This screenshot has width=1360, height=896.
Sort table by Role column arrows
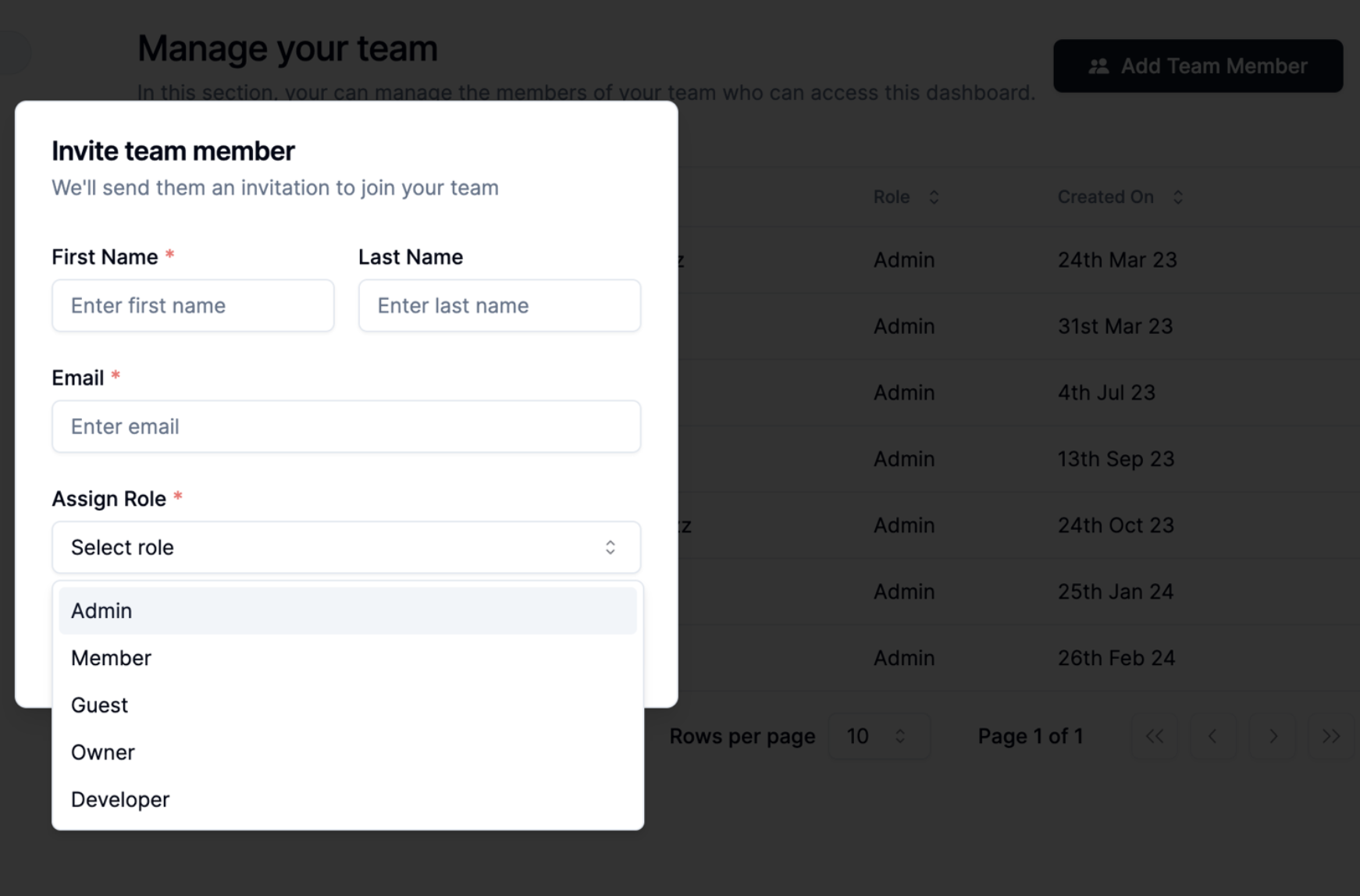pyautogui.click(x=934, y=197)
